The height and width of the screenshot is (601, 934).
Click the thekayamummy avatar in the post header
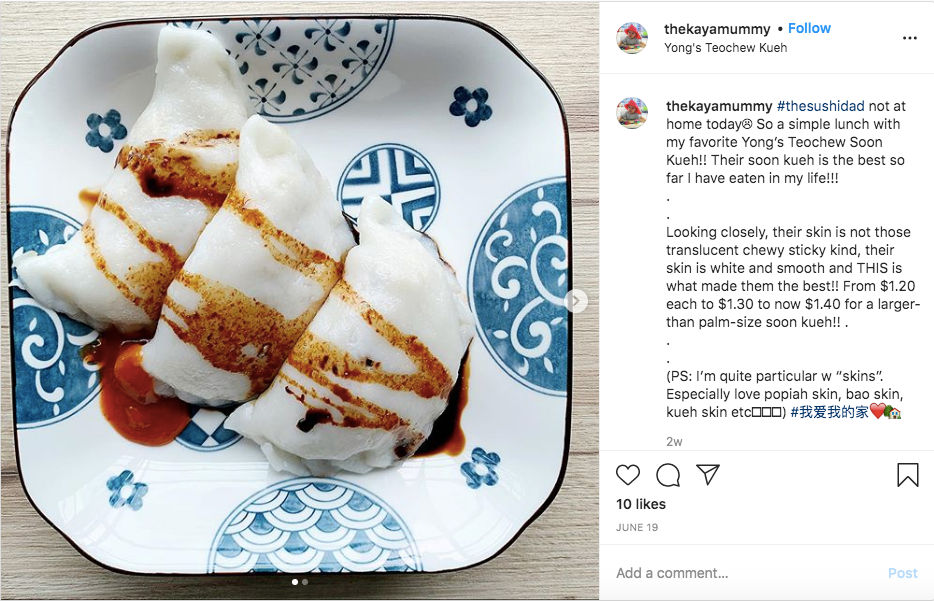point(632,38)
